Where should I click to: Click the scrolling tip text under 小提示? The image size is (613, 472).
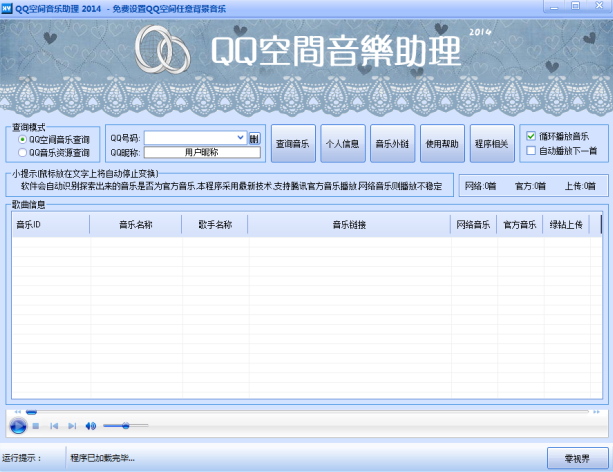(x=231, y=186)
